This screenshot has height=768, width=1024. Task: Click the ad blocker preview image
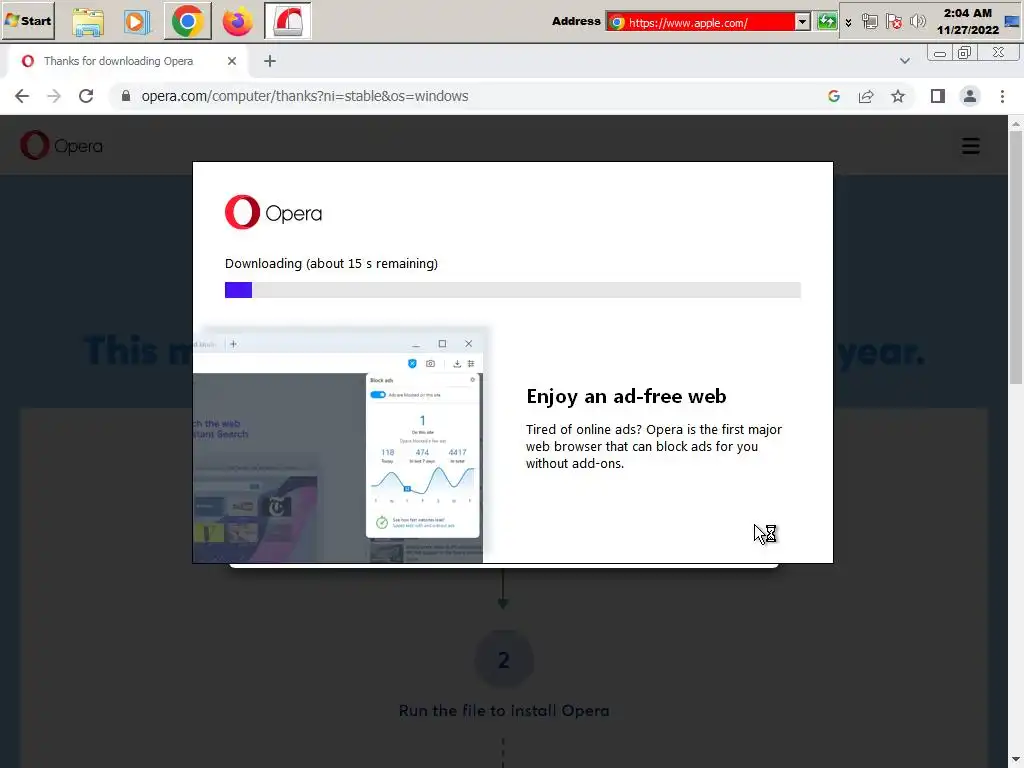(x=340, y=444)
